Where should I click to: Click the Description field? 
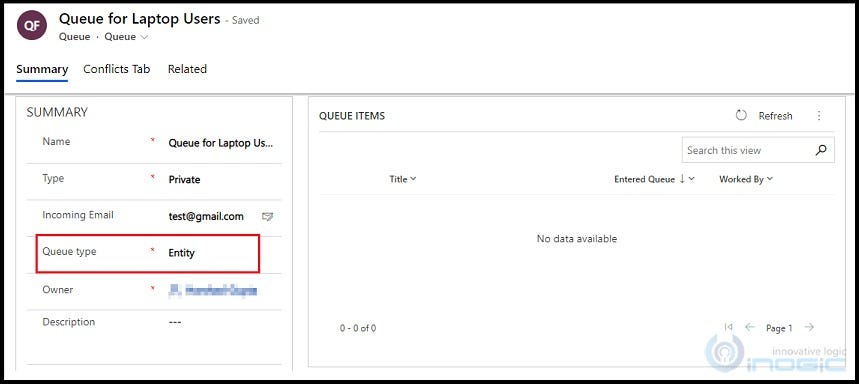[x=175, y=322]
